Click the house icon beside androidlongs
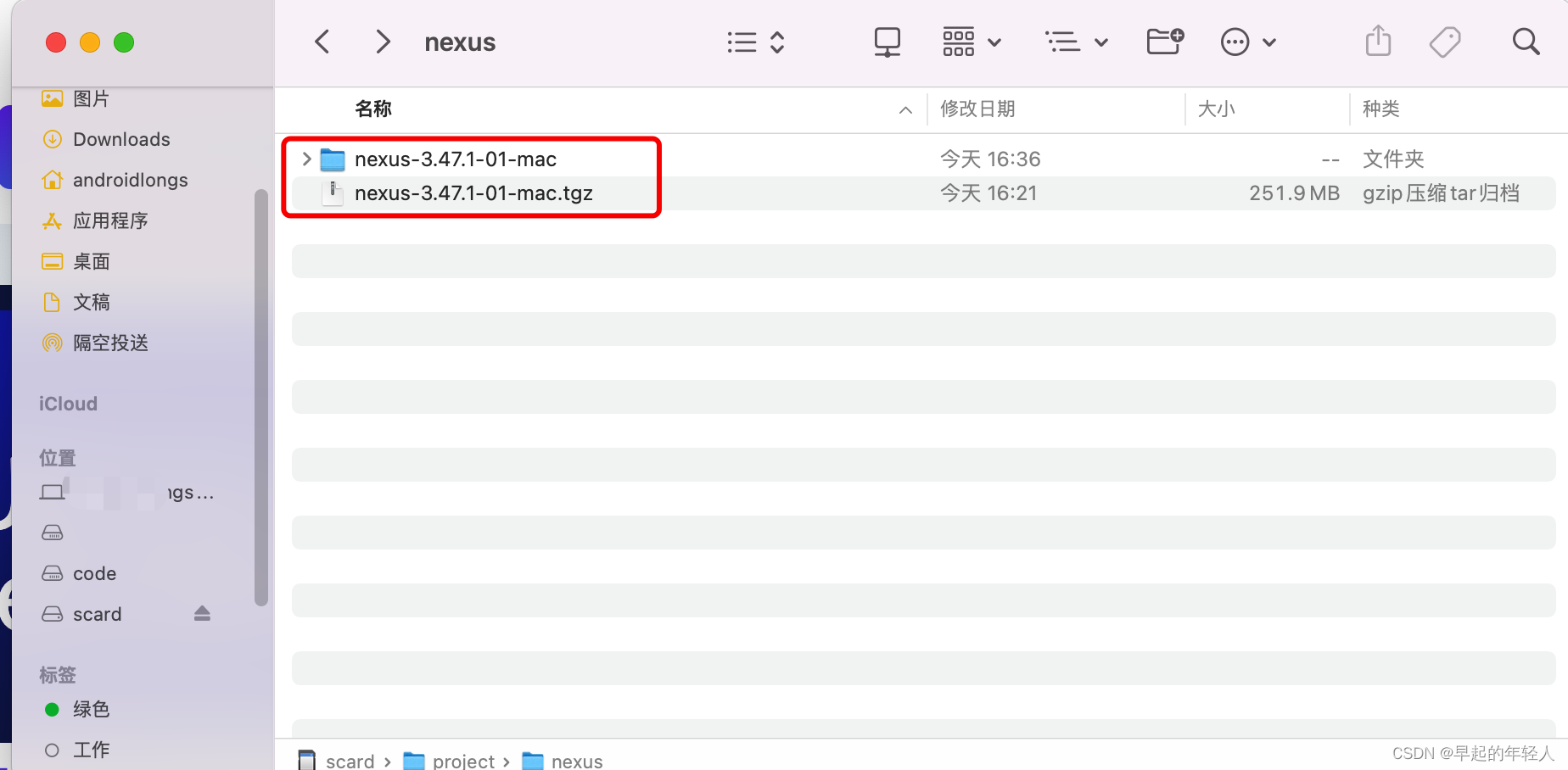Viewport: 1568px width, 770px height. (53, 180)
